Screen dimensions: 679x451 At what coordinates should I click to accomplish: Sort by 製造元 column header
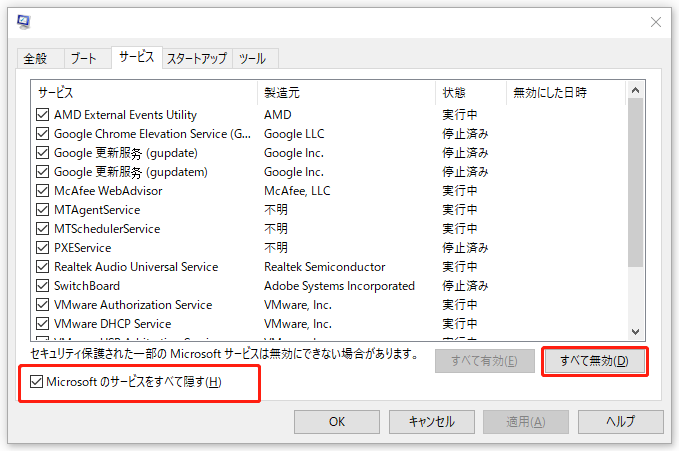click(346, 93)
